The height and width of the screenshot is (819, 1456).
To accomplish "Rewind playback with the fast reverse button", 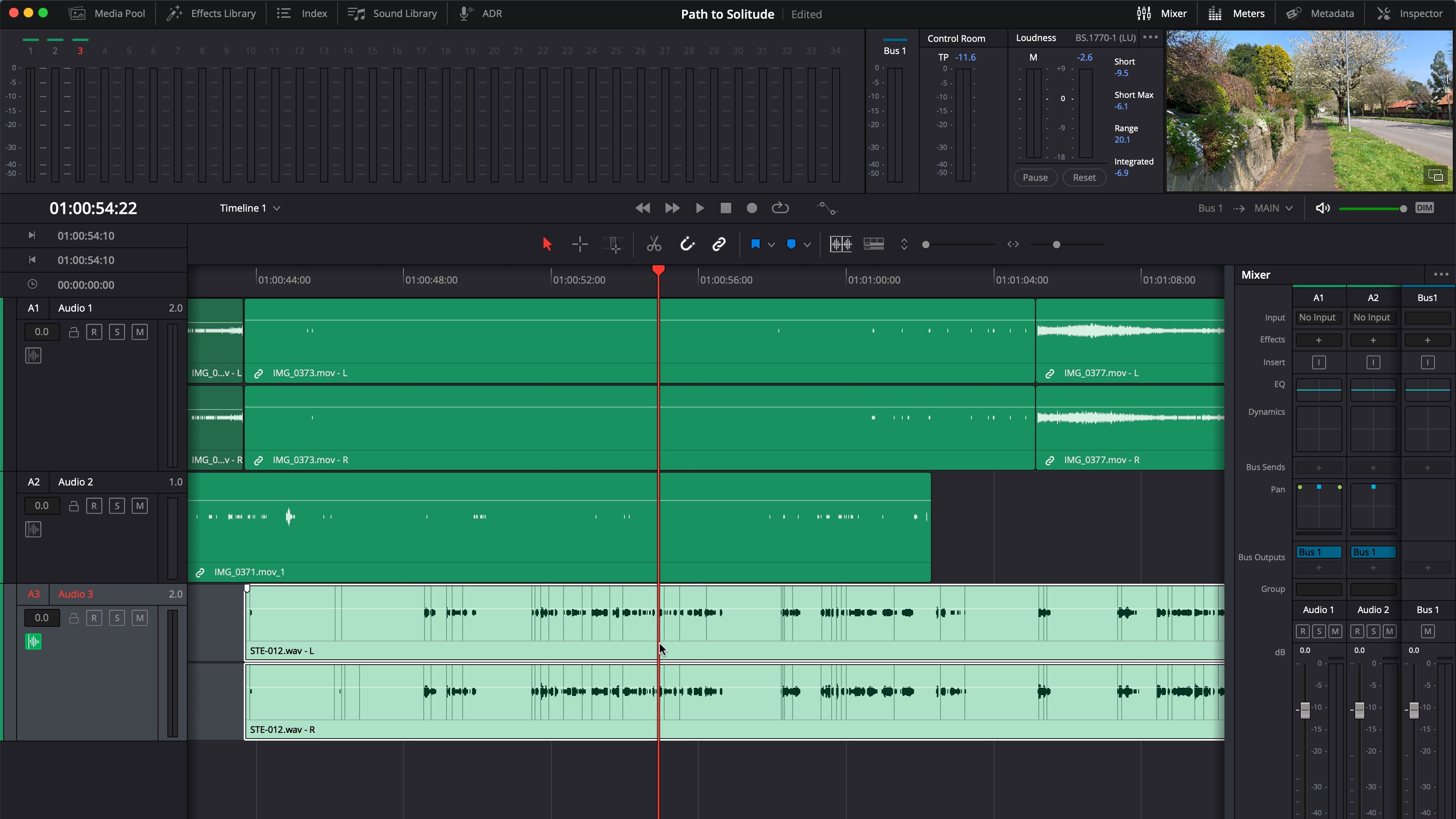I will point(643,208).
